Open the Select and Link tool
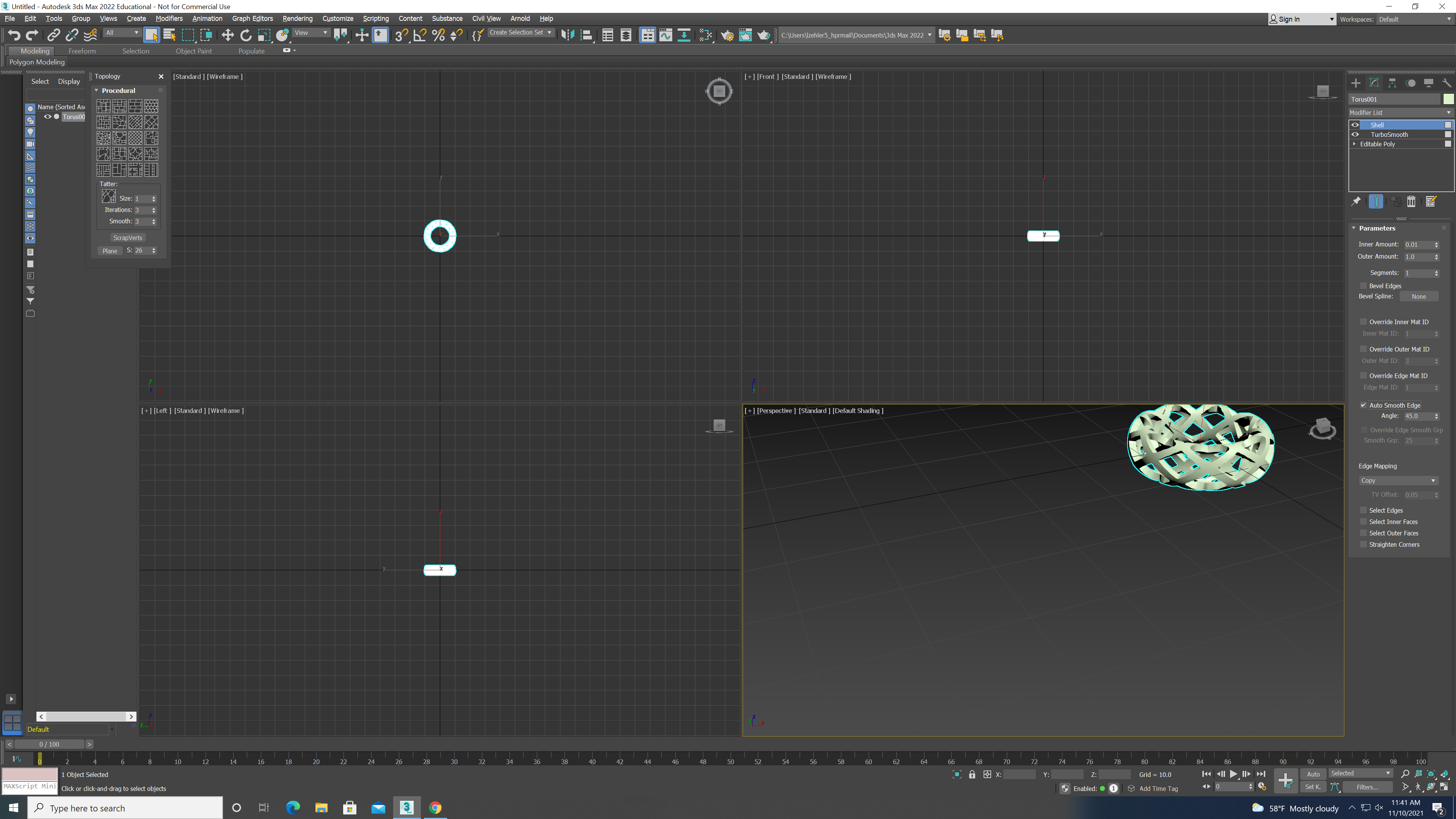Screen dimensions: 1456x819 (54, 35)
